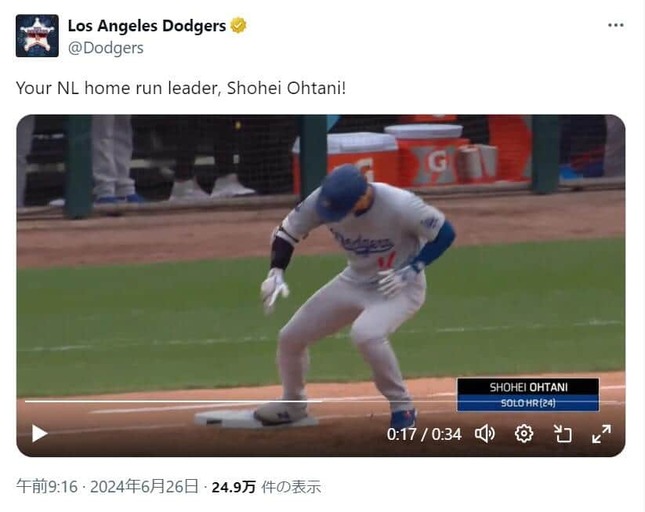
Task: Click the 24.9万 view count
Action: (234, 487)
